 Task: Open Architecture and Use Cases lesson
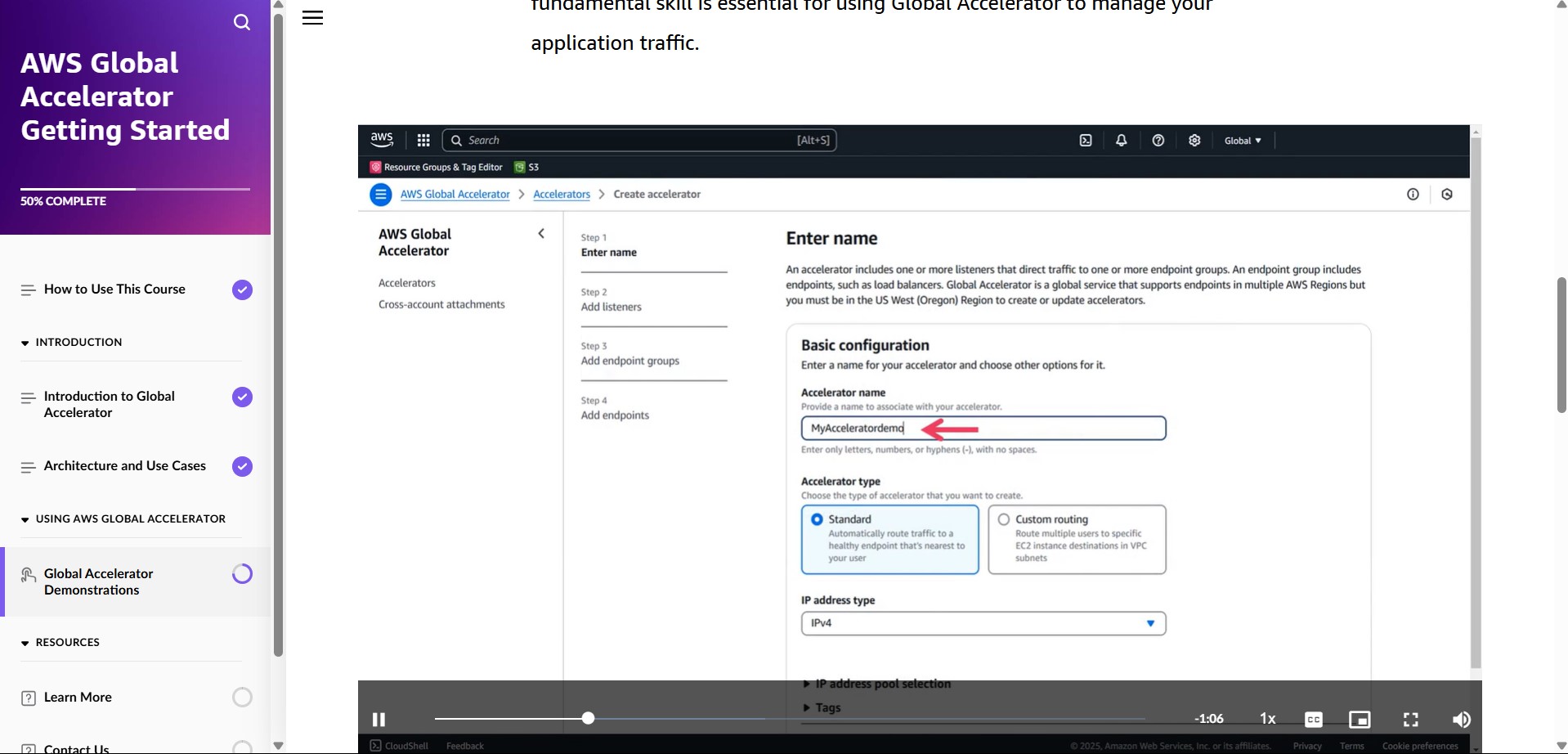(x=125, y=466)
